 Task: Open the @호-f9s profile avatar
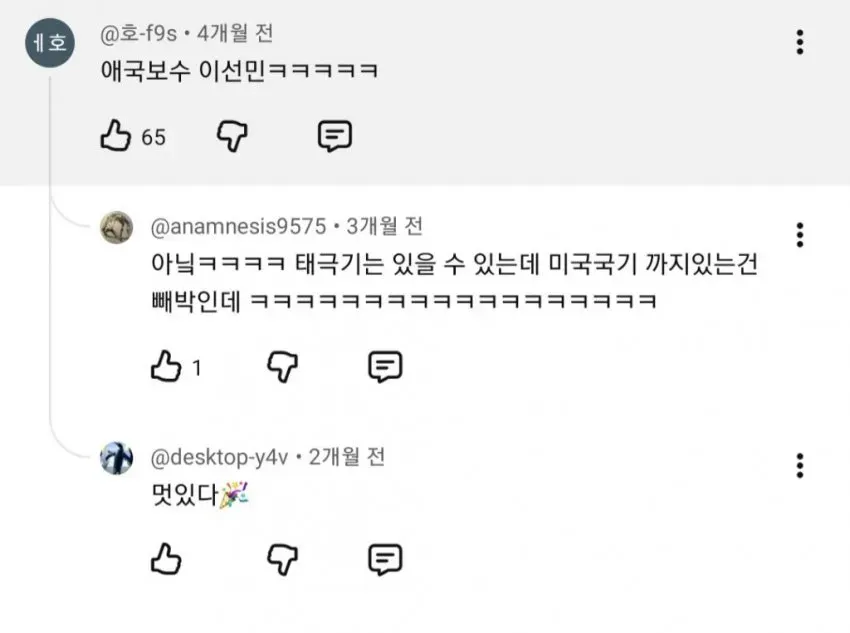tap(50, 42)
